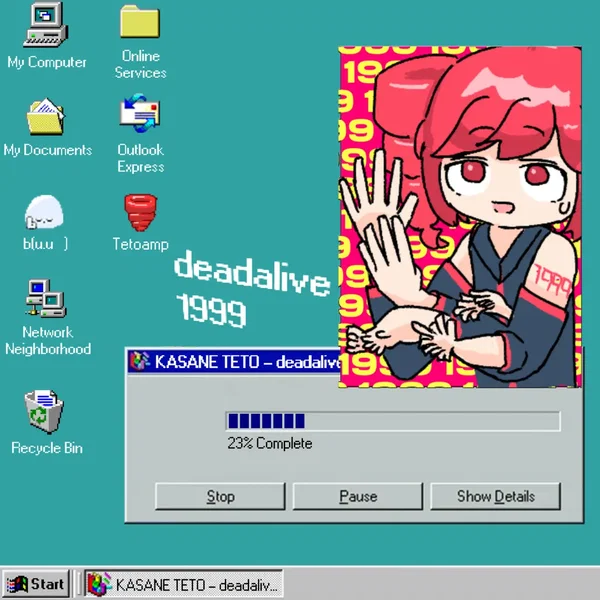Click the Pause button in the dialog
Image resolution: width=600 pixels, height=600 pixels.
(358, 496)
